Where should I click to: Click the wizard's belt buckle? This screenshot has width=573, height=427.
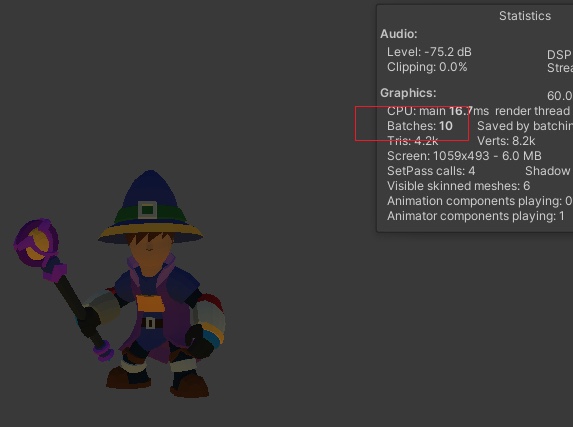pos(150,323)
